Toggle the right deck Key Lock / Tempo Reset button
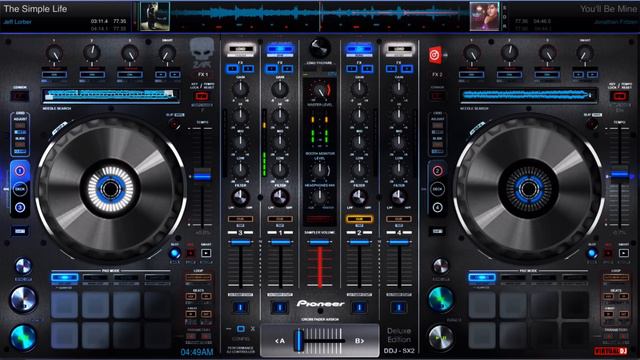The width and height of the screenshot is (640, 360). pyautogui.click(x=619, y=96)
